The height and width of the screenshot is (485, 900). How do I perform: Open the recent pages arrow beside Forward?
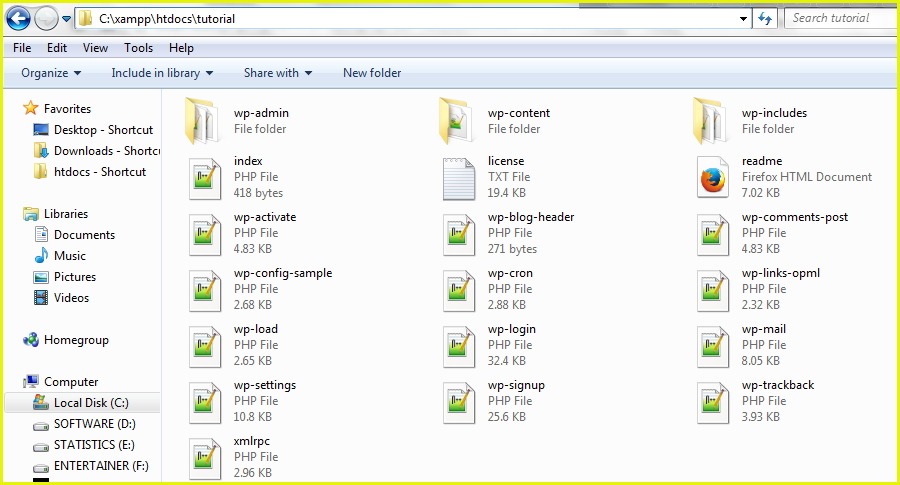coord(67,19)
